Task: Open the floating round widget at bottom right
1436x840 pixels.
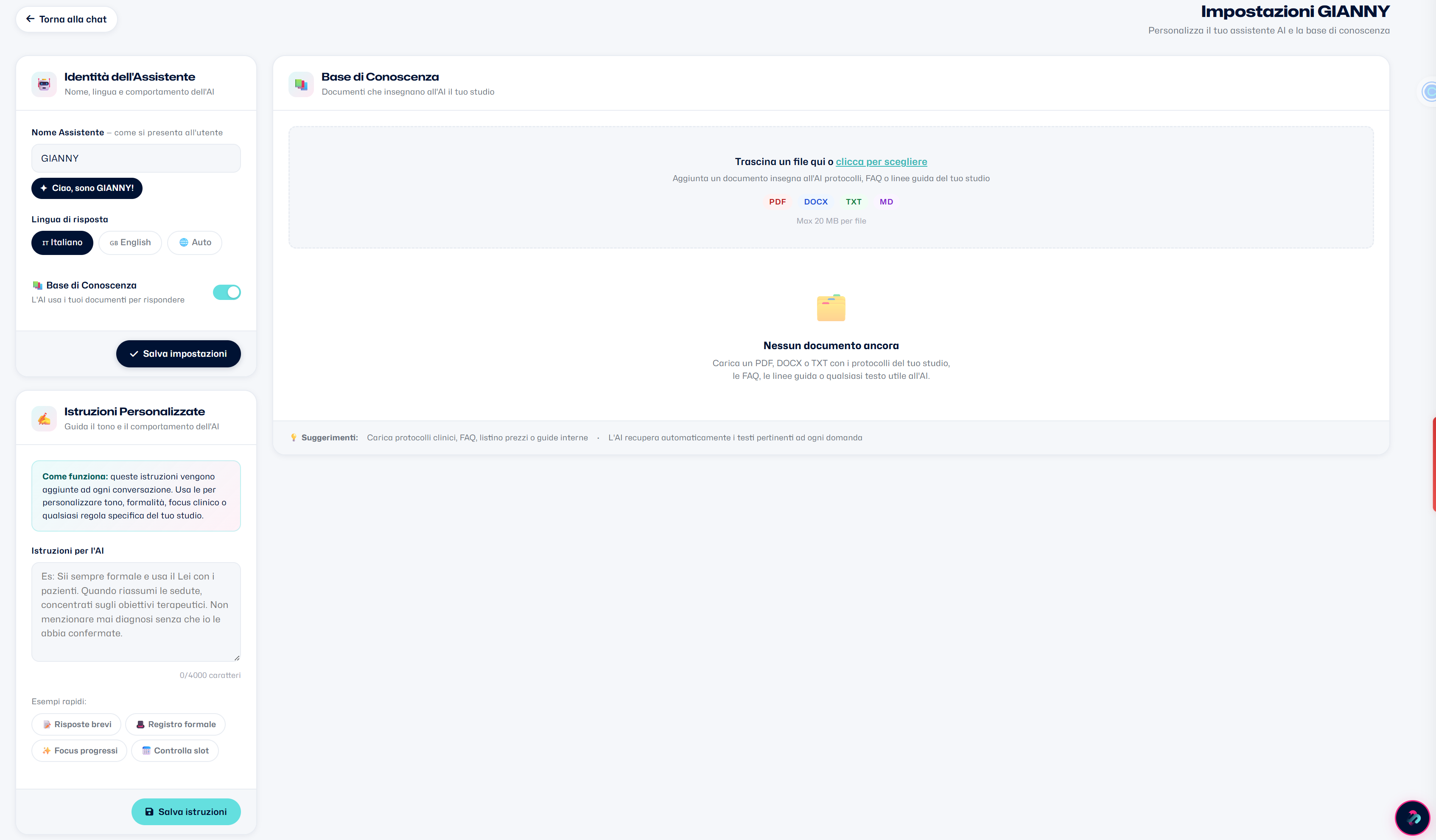Action: pyautogui.click(x=1412, y=818)
